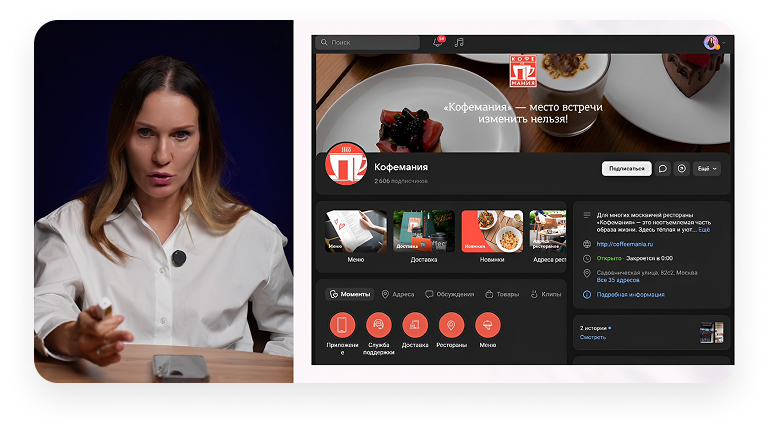Click the Кофемания community title
This screenshot has height=431, width=770.
[x=401, y=167]
